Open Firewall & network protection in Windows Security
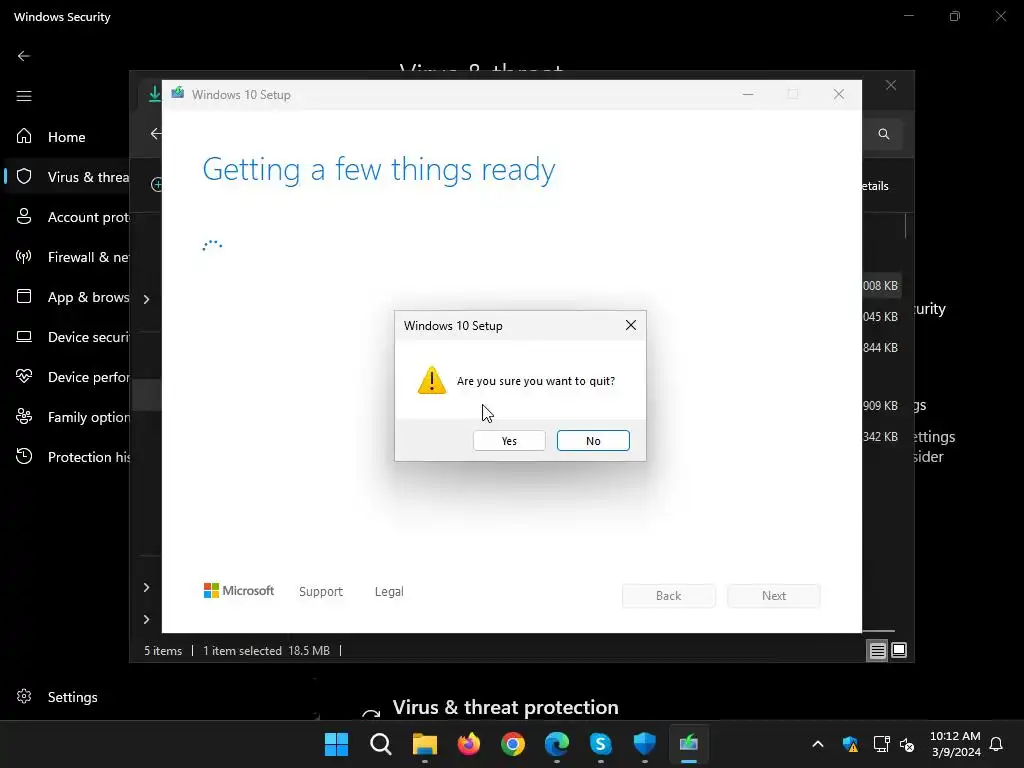 [x=67, y=257]
